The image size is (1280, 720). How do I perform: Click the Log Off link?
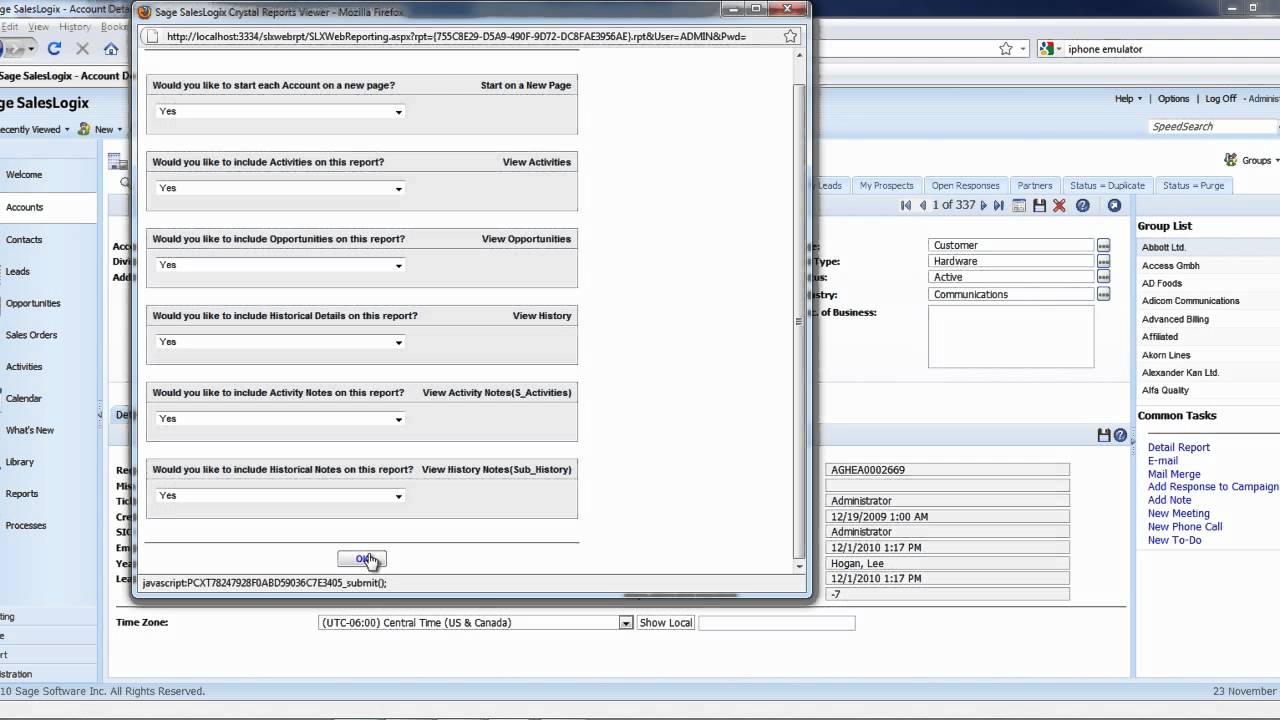tap(1221, 99)
